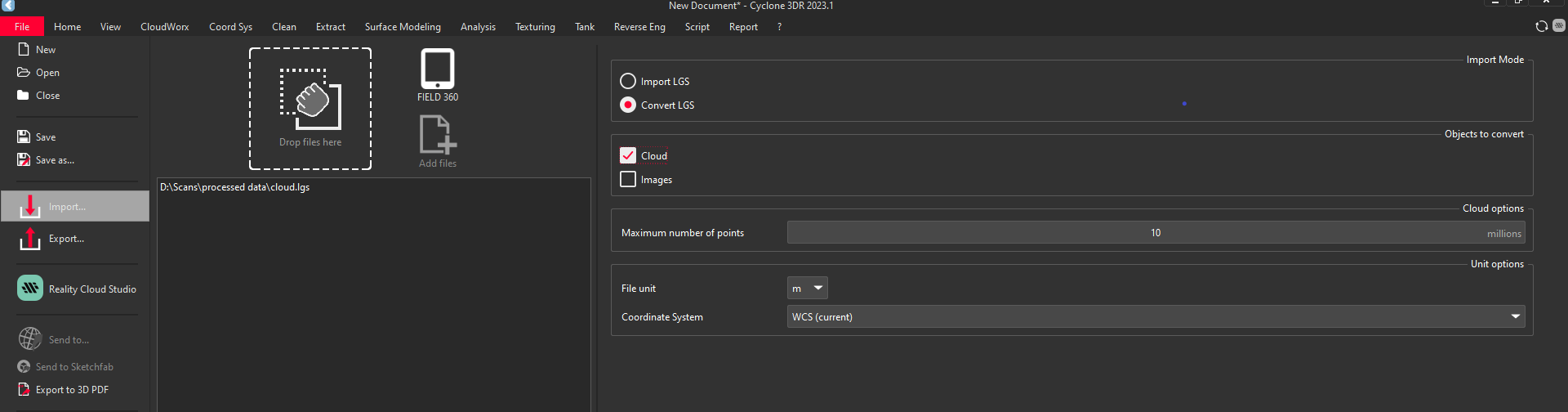The height and width of the screenshot is (412, 1568).
Task: Click the Reality Cloud Studio label
Action: (92, 289)
